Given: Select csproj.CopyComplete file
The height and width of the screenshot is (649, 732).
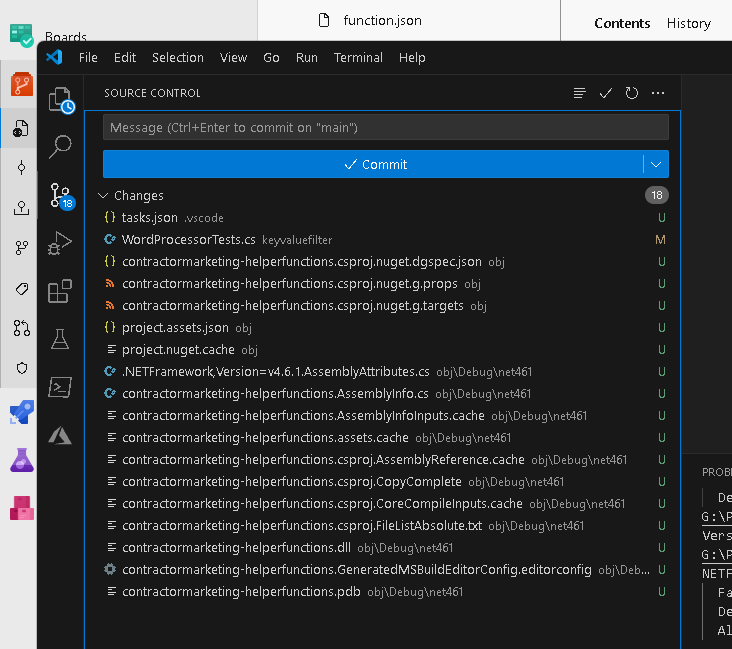Looking at the screenshot, I should (383, 481).
